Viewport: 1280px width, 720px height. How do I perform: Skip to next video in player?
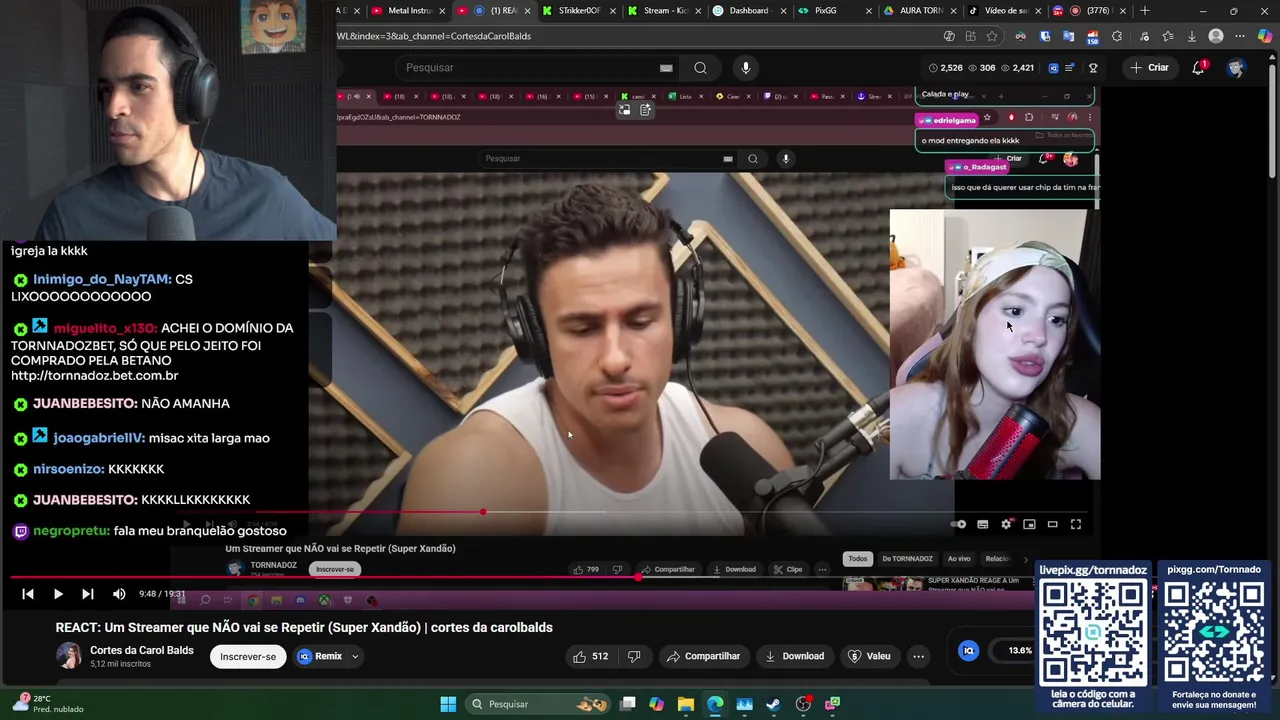tap(87, 594)
